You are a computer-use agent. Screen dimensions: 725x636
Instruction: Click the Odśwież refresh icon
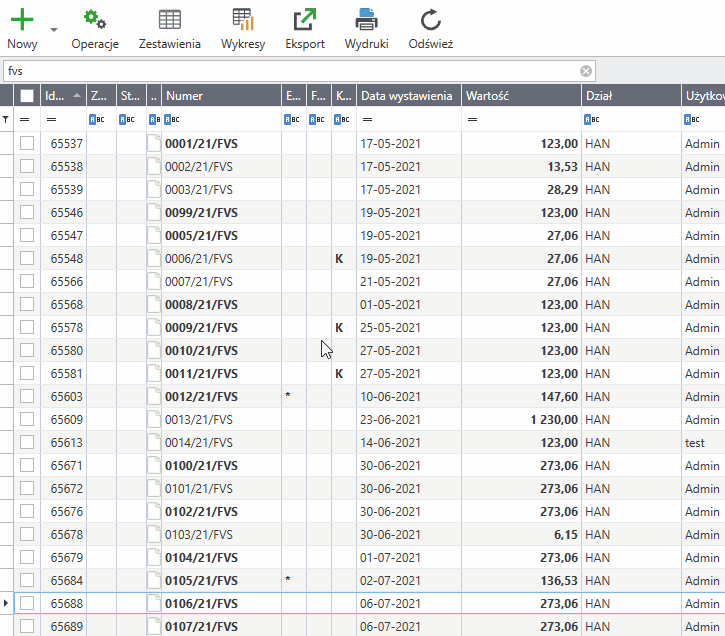click(x=431, y=20)
